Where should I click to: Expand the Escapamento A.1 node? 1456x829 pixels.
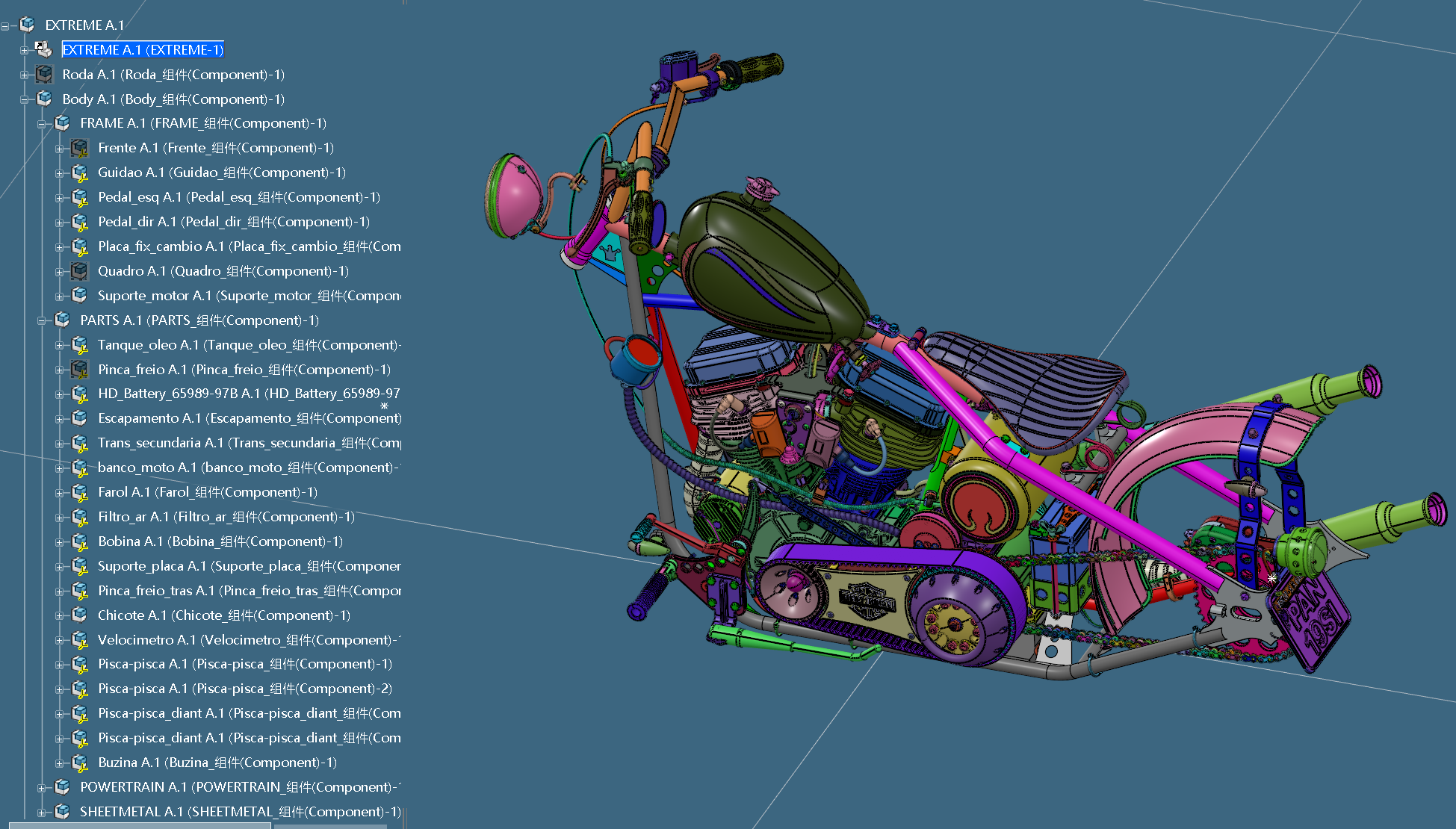tap(60, 419)
